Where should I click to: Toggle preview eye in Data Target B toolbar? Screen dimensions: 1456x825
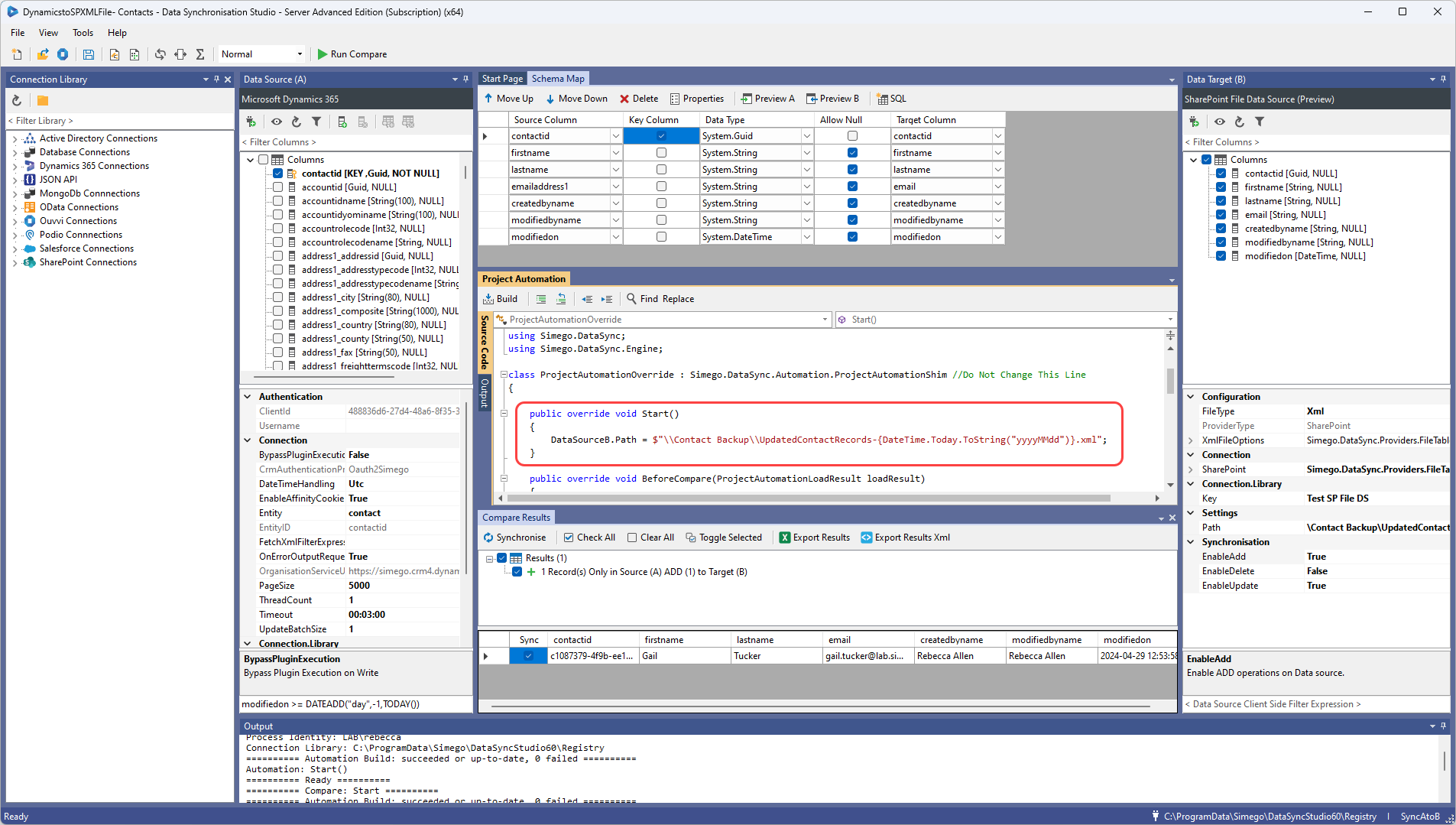(x=1220, y=122)
